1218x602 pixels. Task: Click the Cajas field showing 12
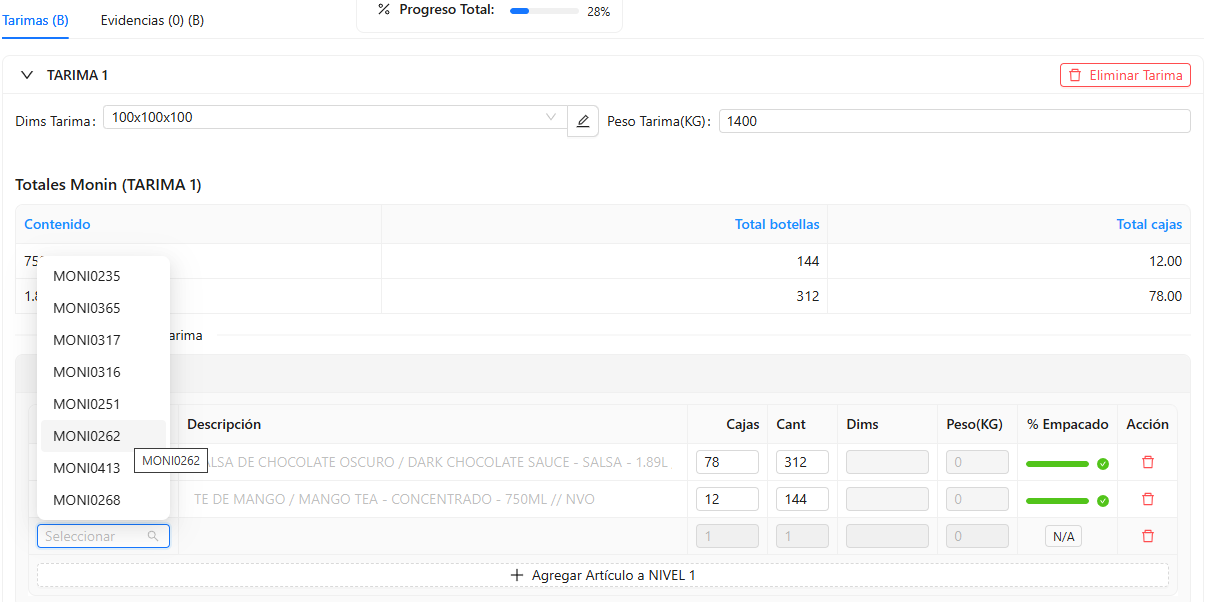727,499
